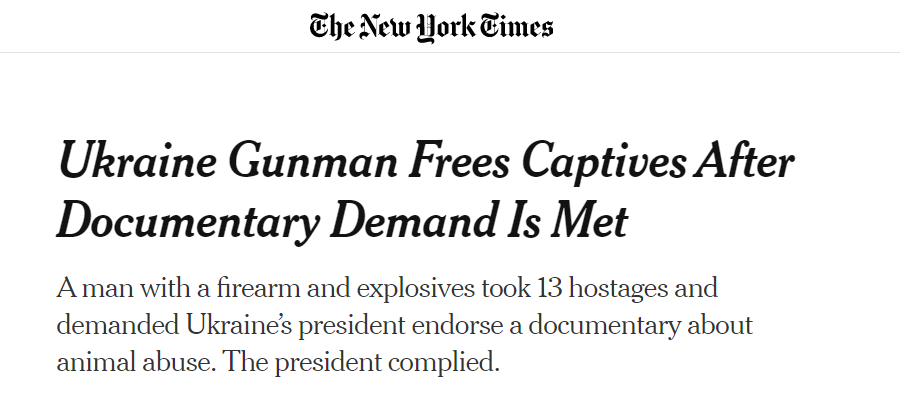Click the sentence "The president complied."
The image size is (900, 397).
(x=361, y=364)
